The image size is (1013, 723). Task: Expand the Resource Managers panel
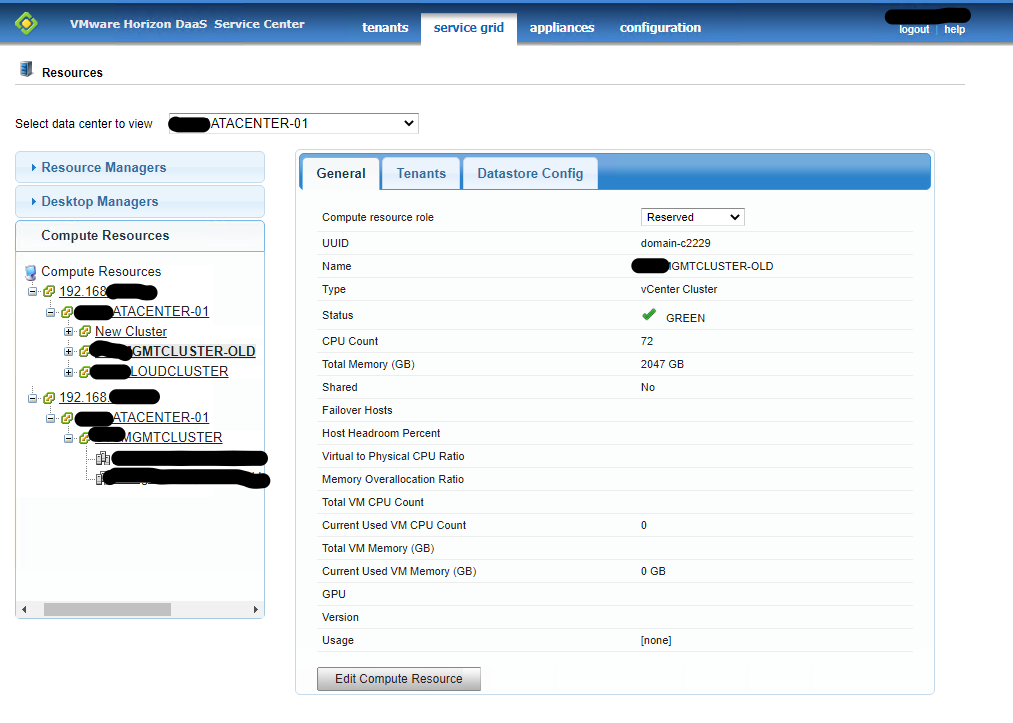tap(140, 167)
